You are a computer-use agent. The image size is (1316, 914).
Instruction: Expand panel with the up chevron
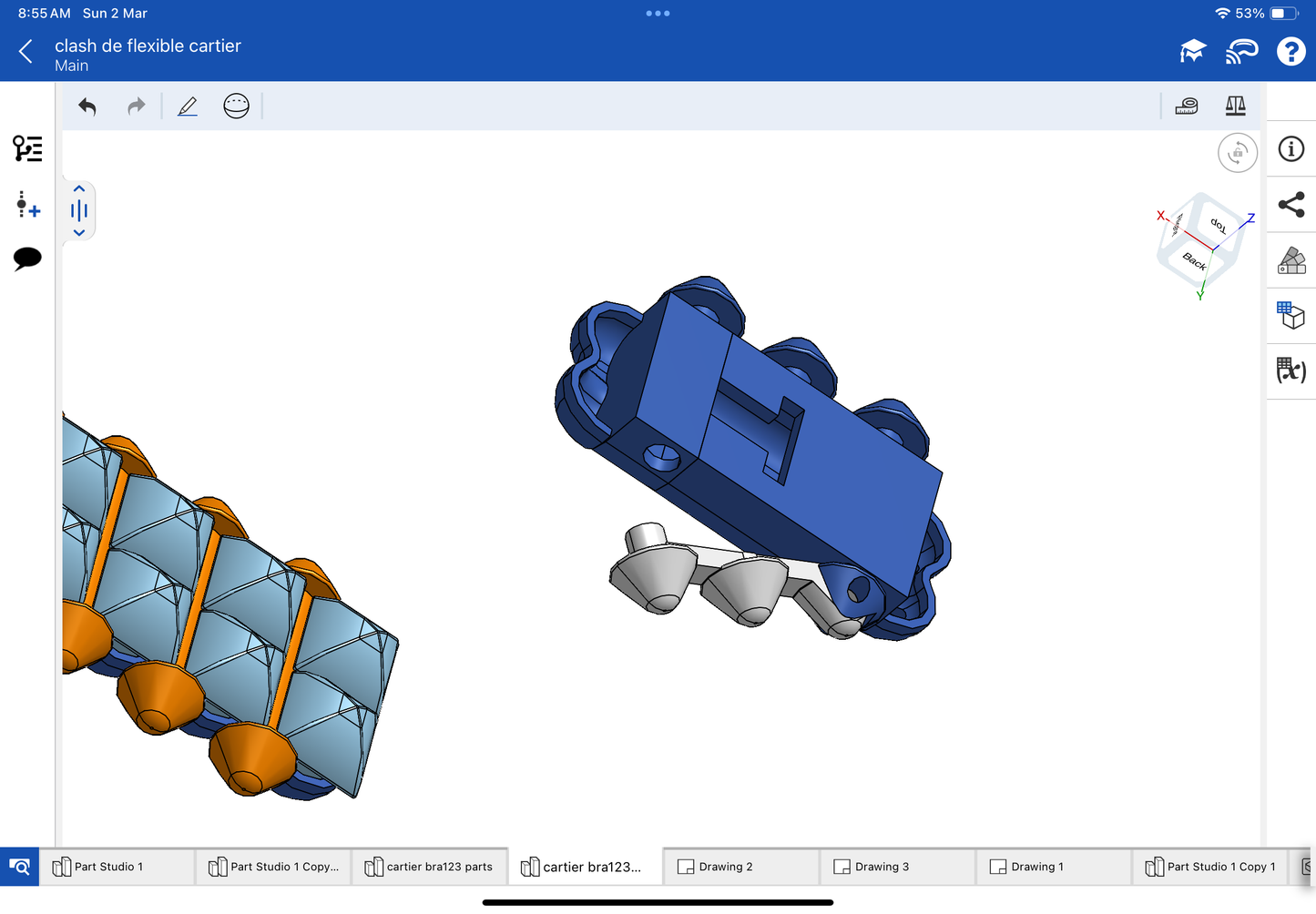pos(79,189)
